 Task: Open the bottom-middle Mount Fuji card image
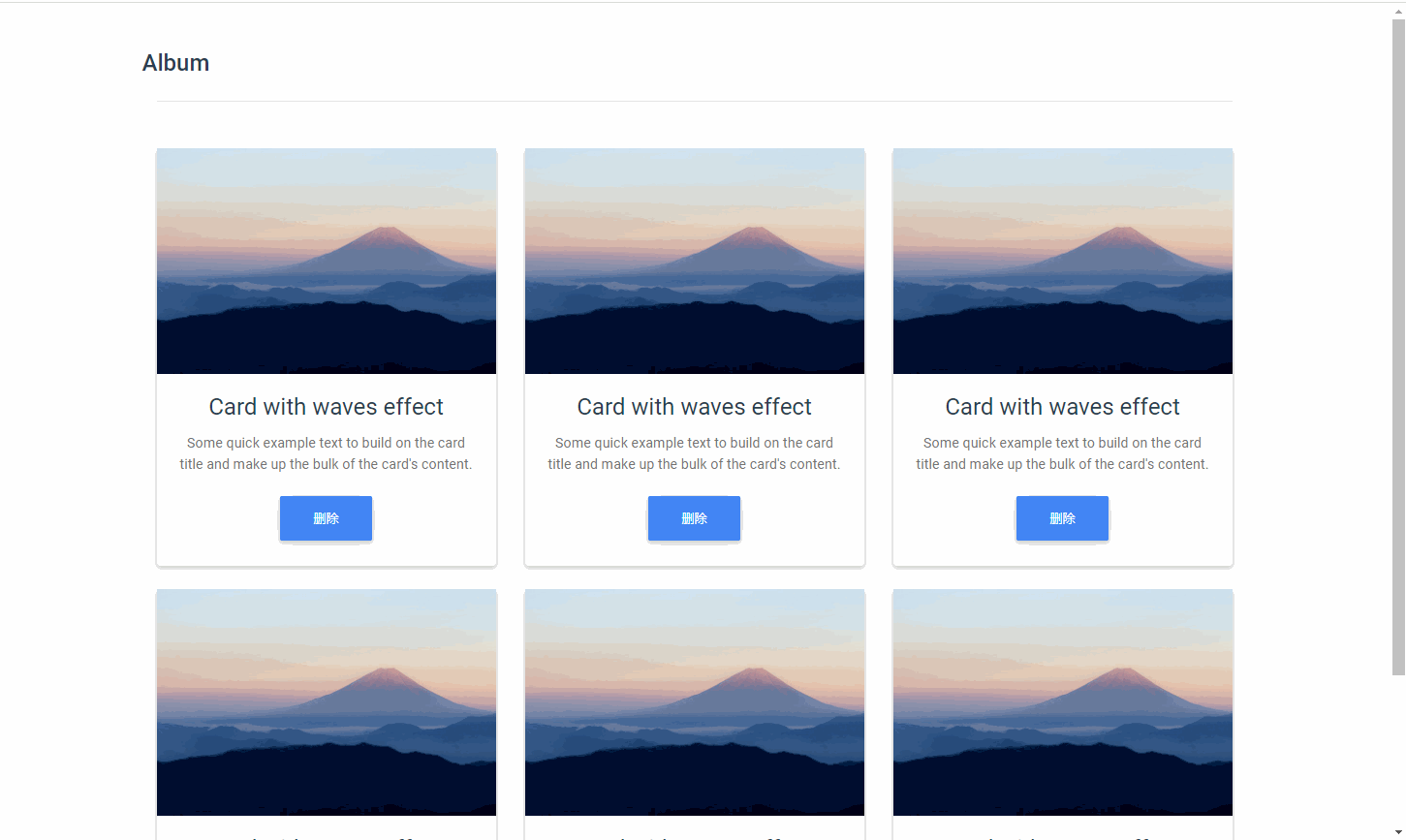(x=695, y=702)
